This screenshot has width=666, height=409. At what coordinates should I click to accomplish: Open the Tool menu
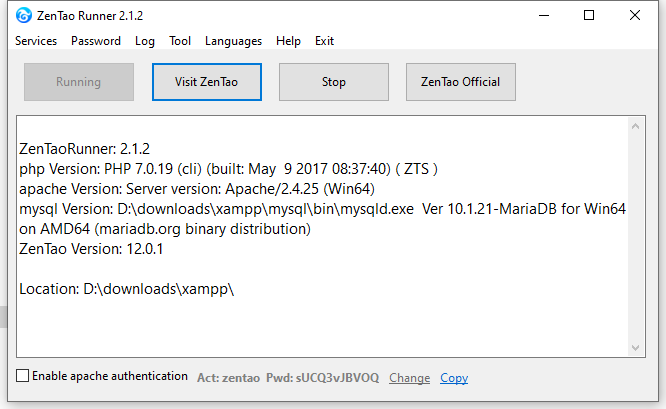pos(180,41)
